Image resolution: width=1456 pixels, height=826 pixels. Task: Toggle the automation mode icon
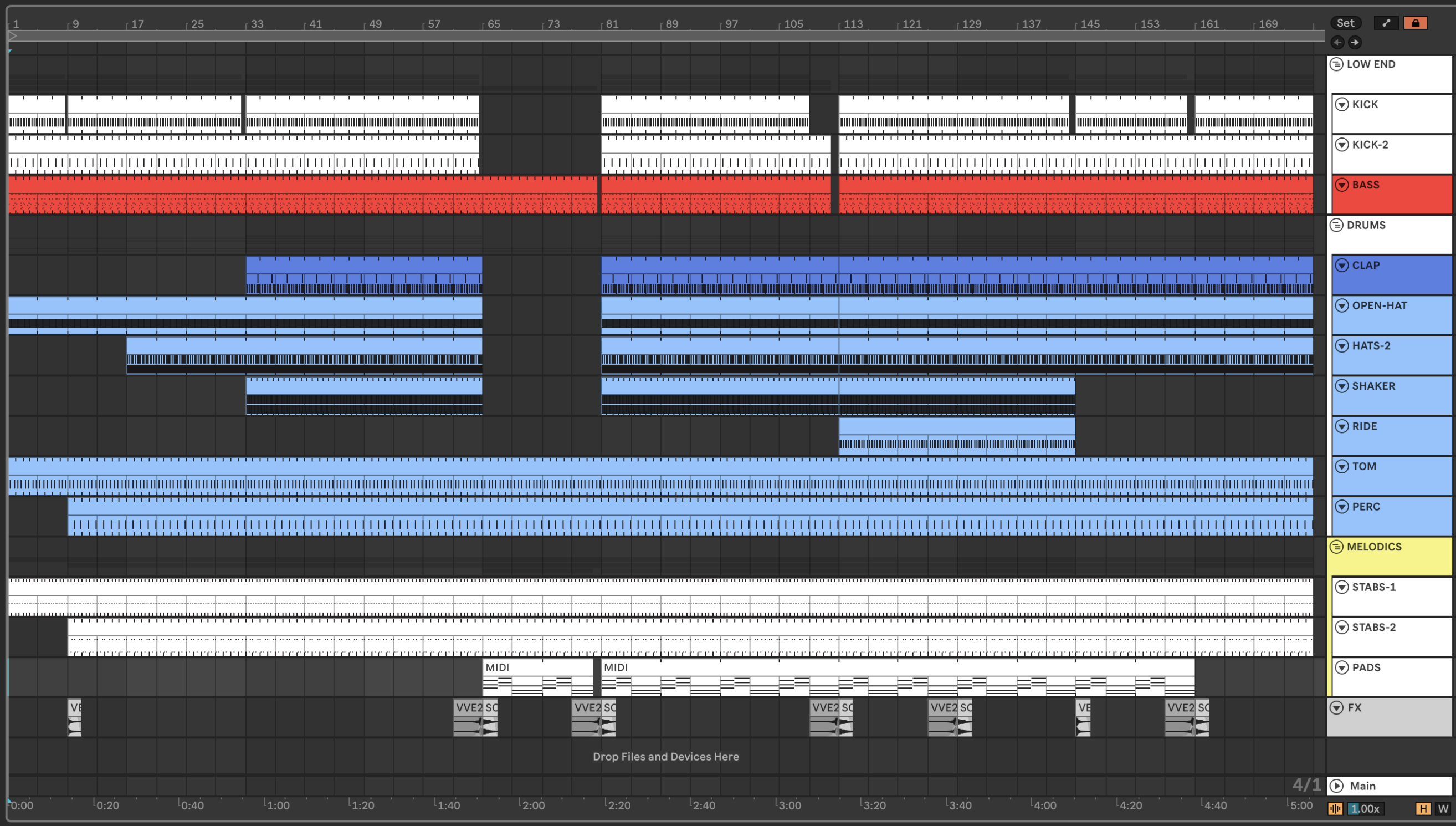[x=1386, y=23]
